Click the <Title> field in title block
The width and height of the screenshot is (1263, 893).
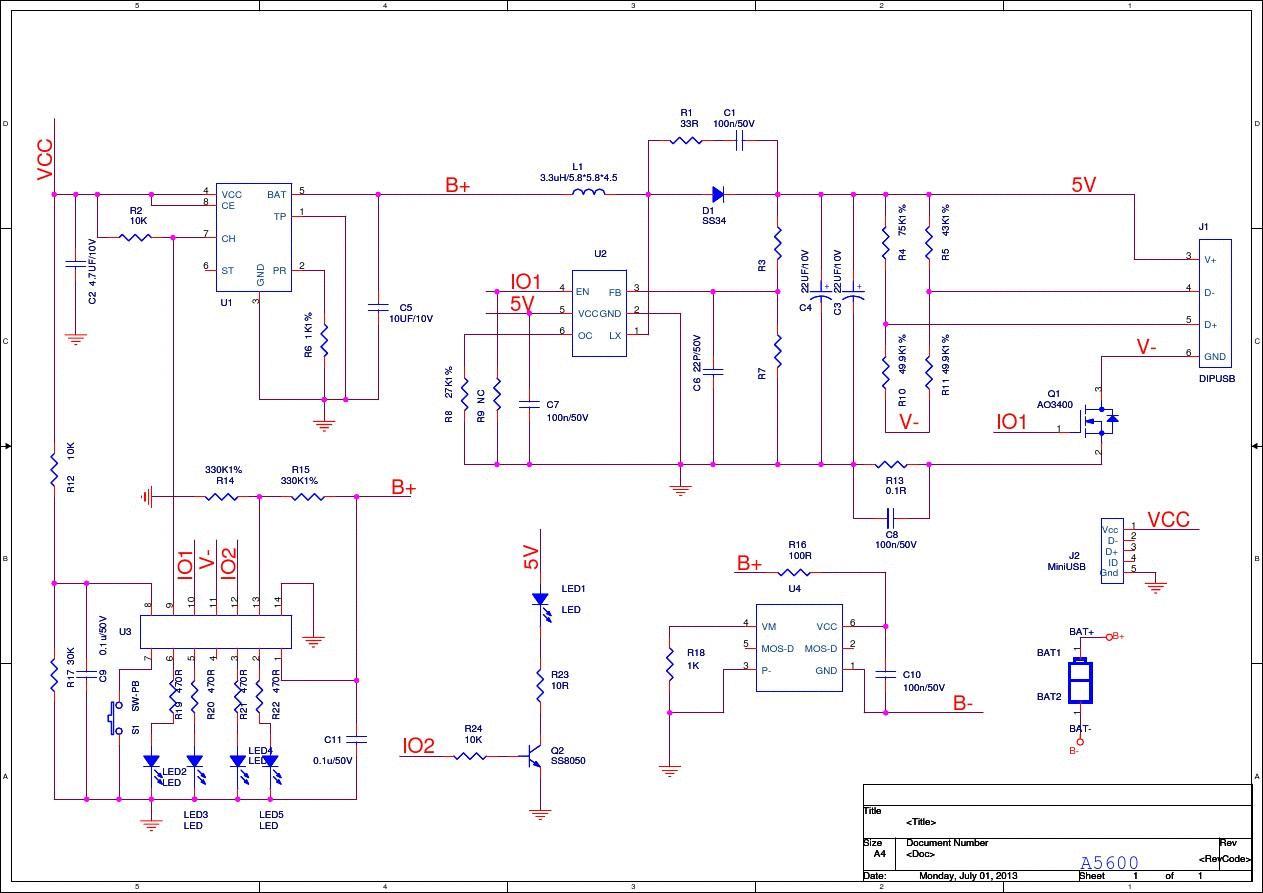point(921,822)
